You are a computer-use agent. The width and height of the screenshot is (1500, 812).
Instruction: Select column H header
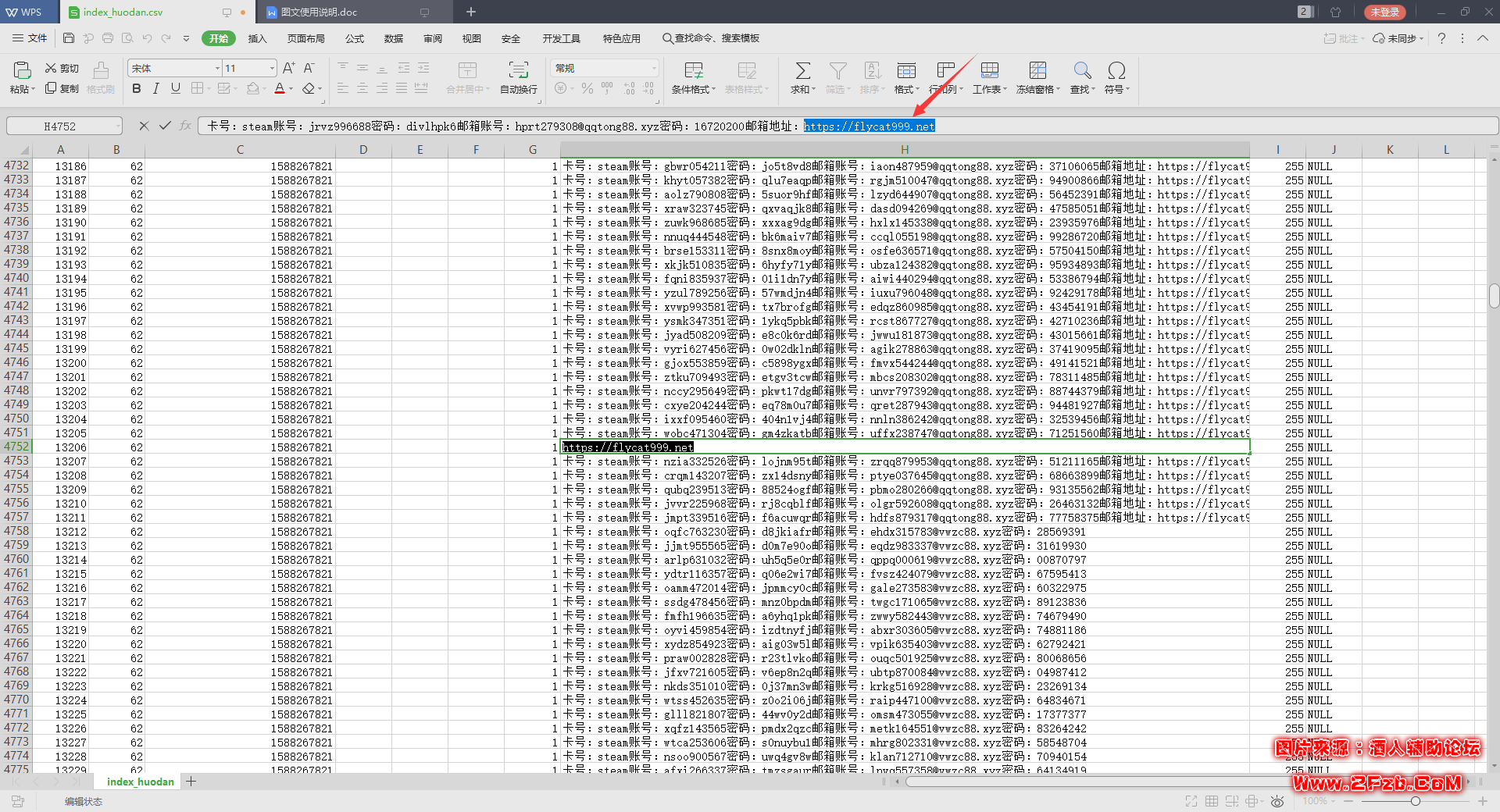point(905,150)
